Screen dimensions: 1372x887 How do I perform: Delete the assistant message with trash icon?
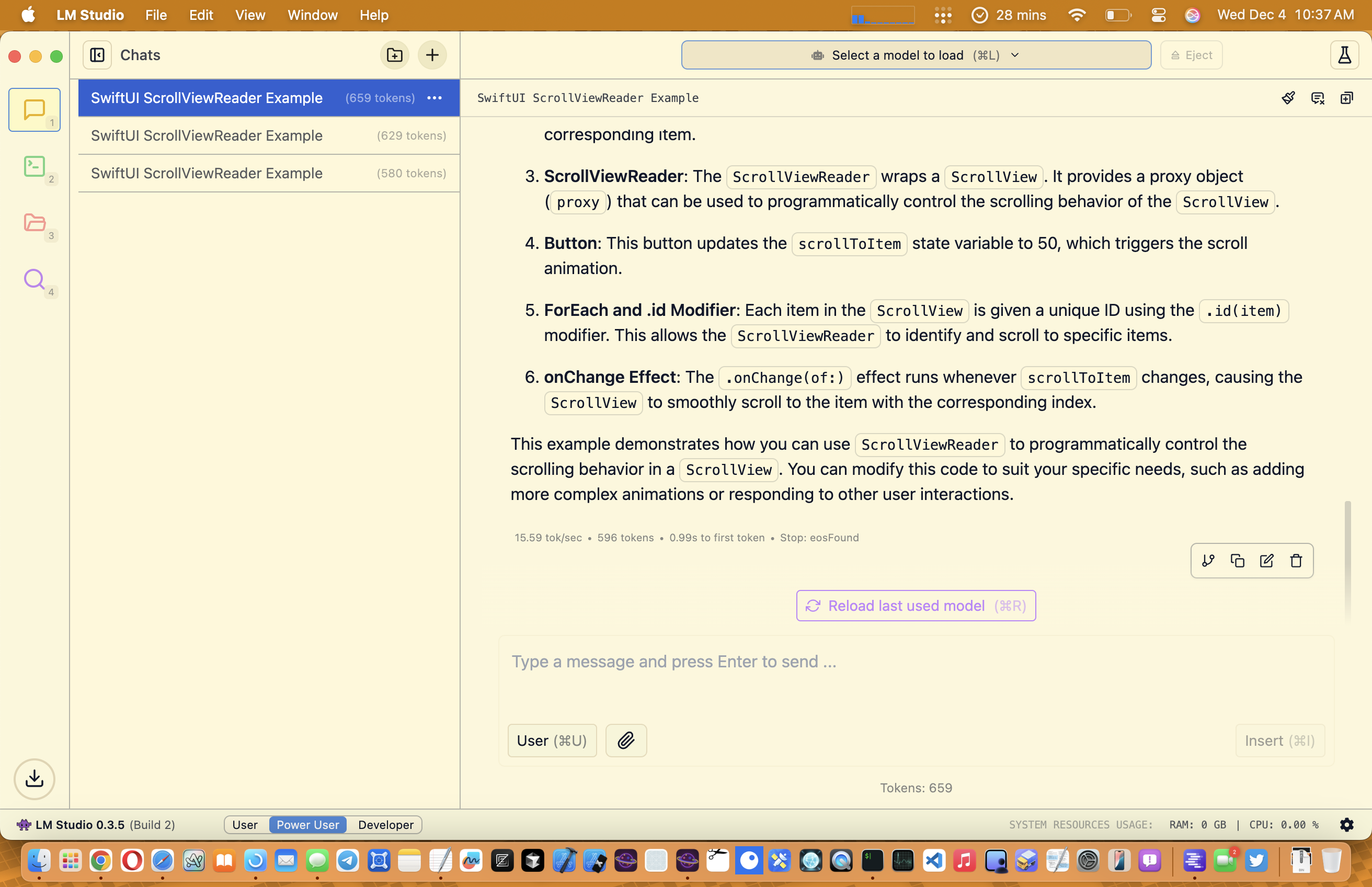(1296, 561)
